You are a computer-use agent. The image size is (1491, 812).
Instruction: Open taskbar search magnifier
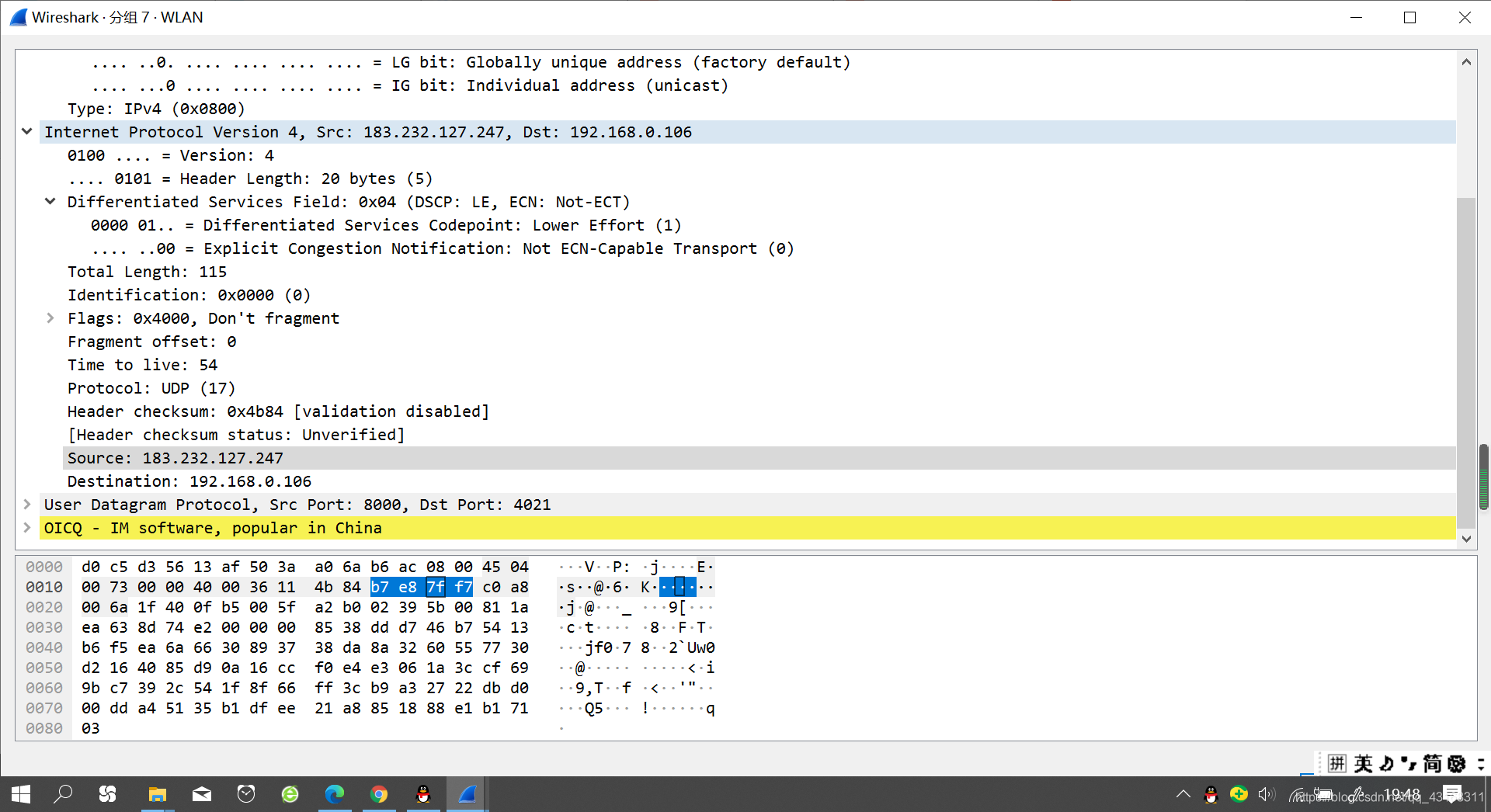(63, 793)
